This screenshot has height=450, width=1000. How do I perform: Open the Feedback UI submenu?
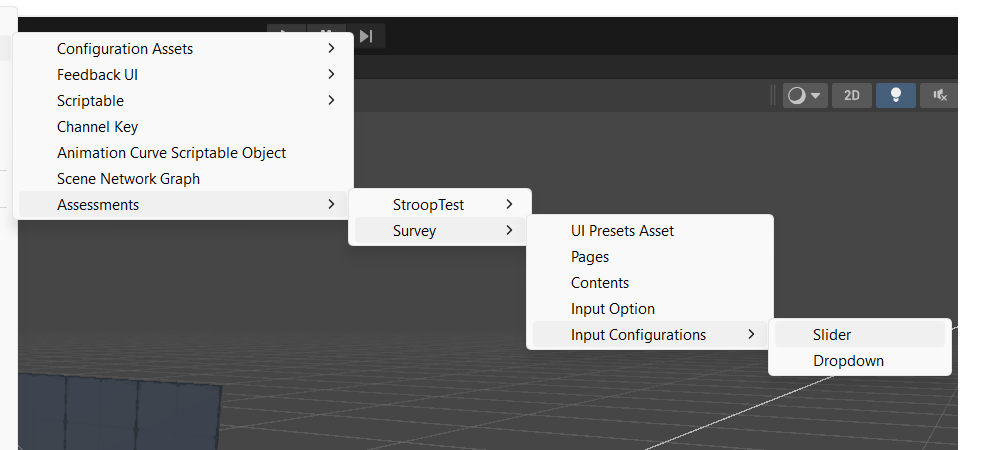183,75
